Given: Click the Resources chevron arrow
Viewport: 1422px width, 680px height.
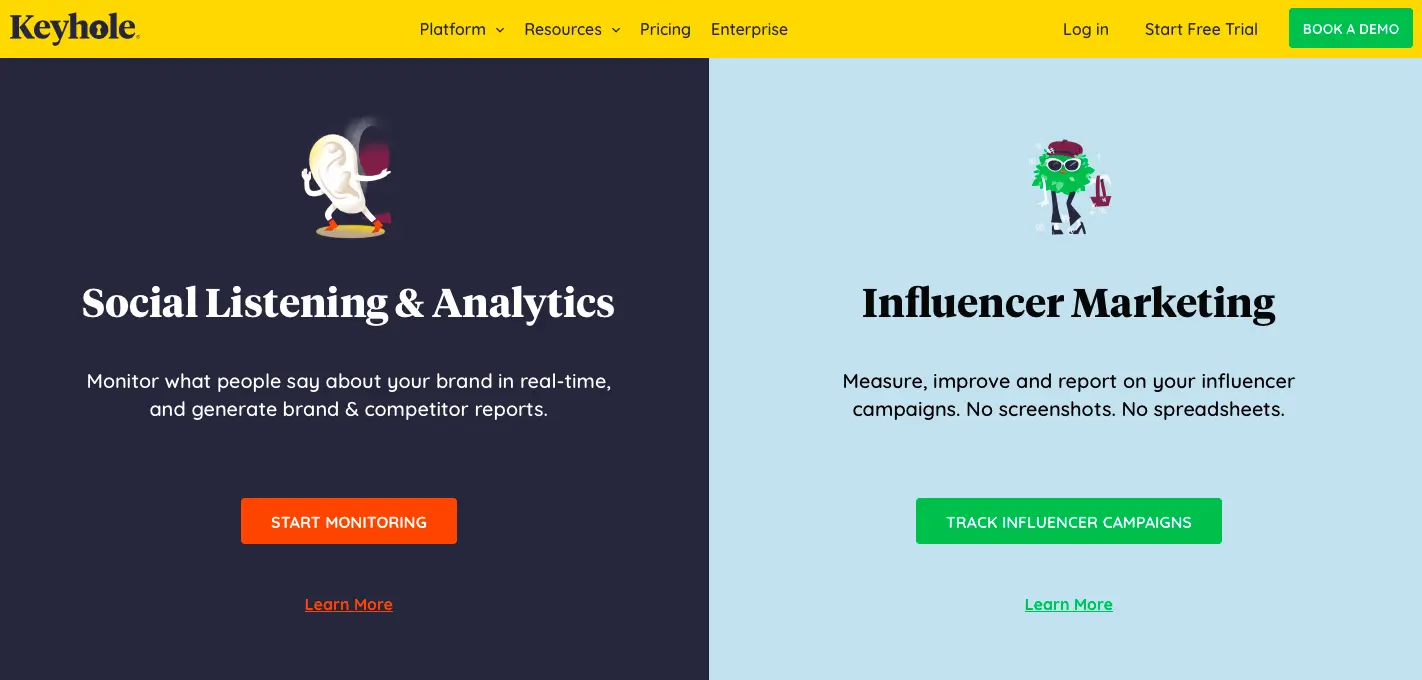Looking at the screenshot, I should [x=616, y=30].
